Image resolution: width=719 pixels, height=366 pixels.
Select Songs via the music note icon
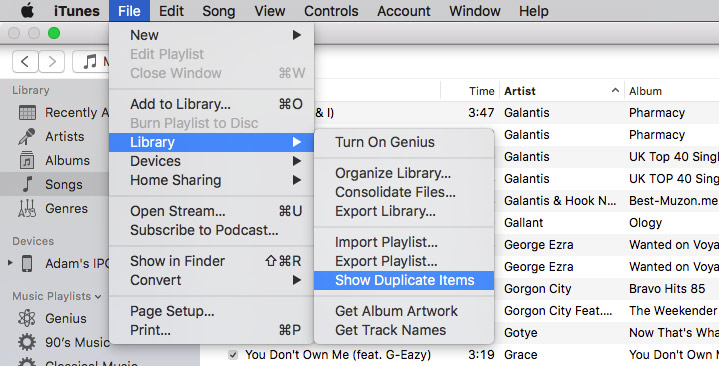coord(27,184)
